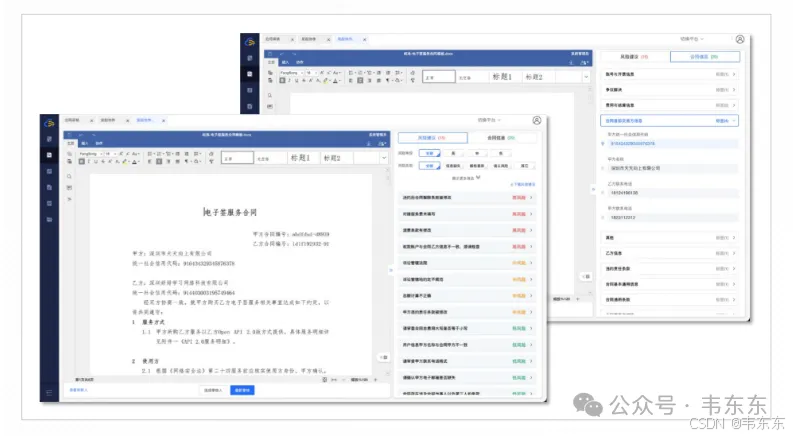Expand more filters under risk type row
The image size is (793, 437).
click(466, 178)
